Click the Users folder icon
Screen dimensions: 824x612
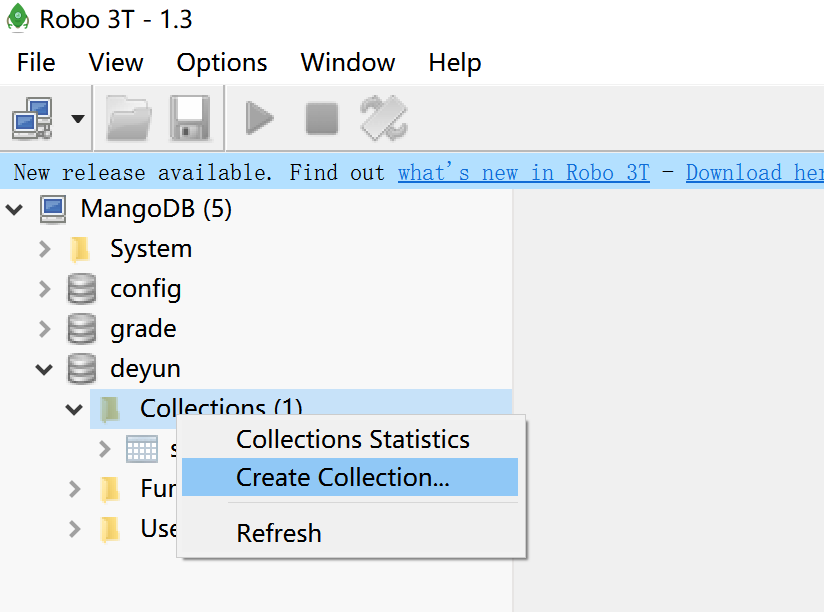110,529
